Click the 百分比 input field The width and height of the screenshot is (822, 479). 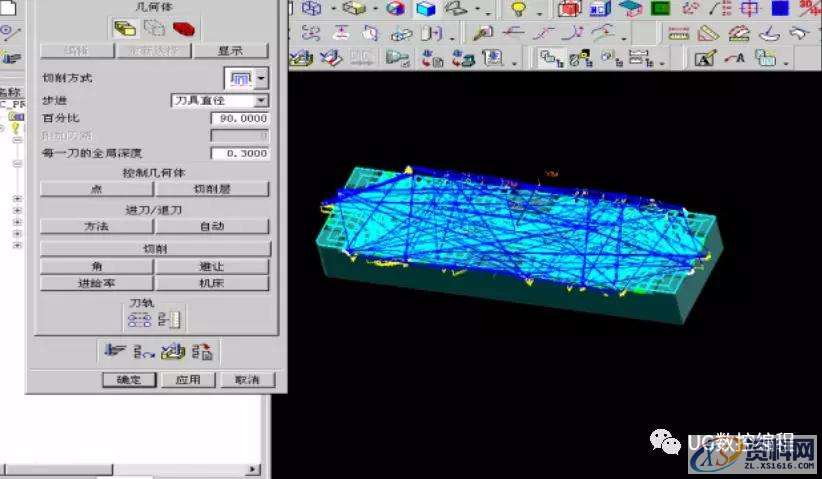tap(239, 119)
